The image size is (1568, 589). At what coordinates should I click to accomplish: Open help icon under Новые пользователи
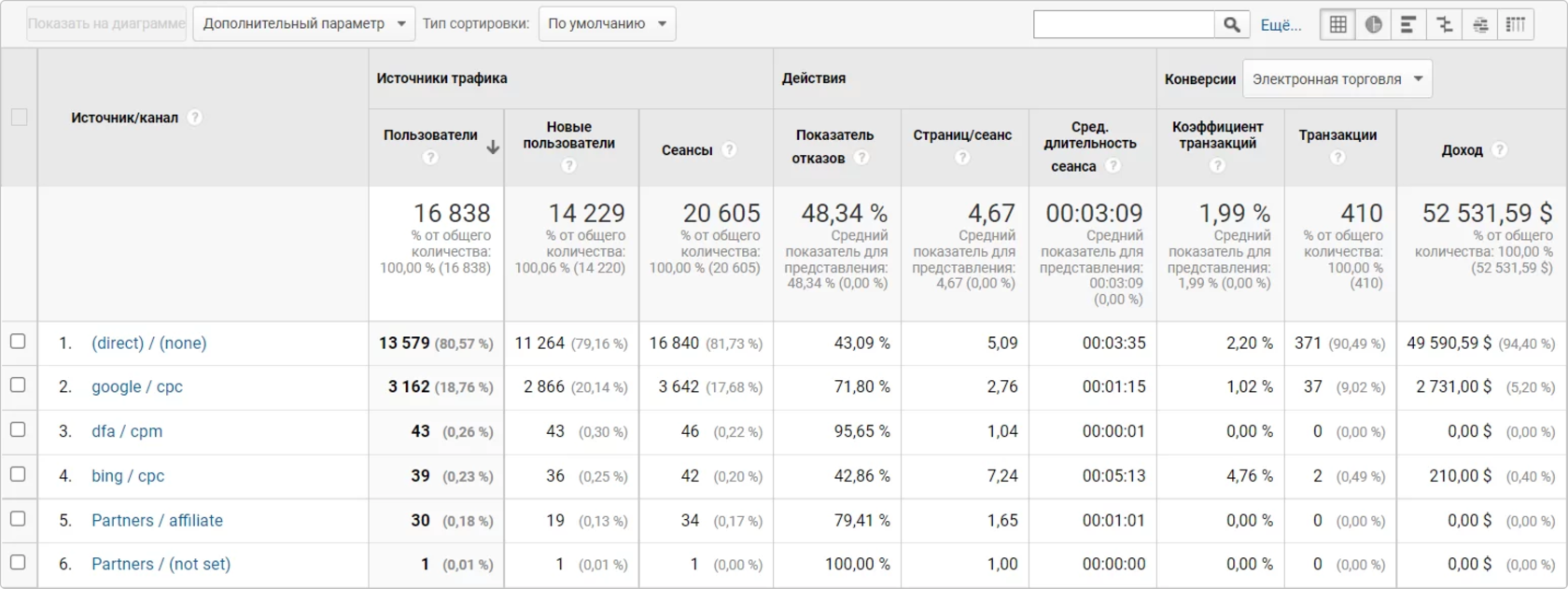tap(568, 165)
